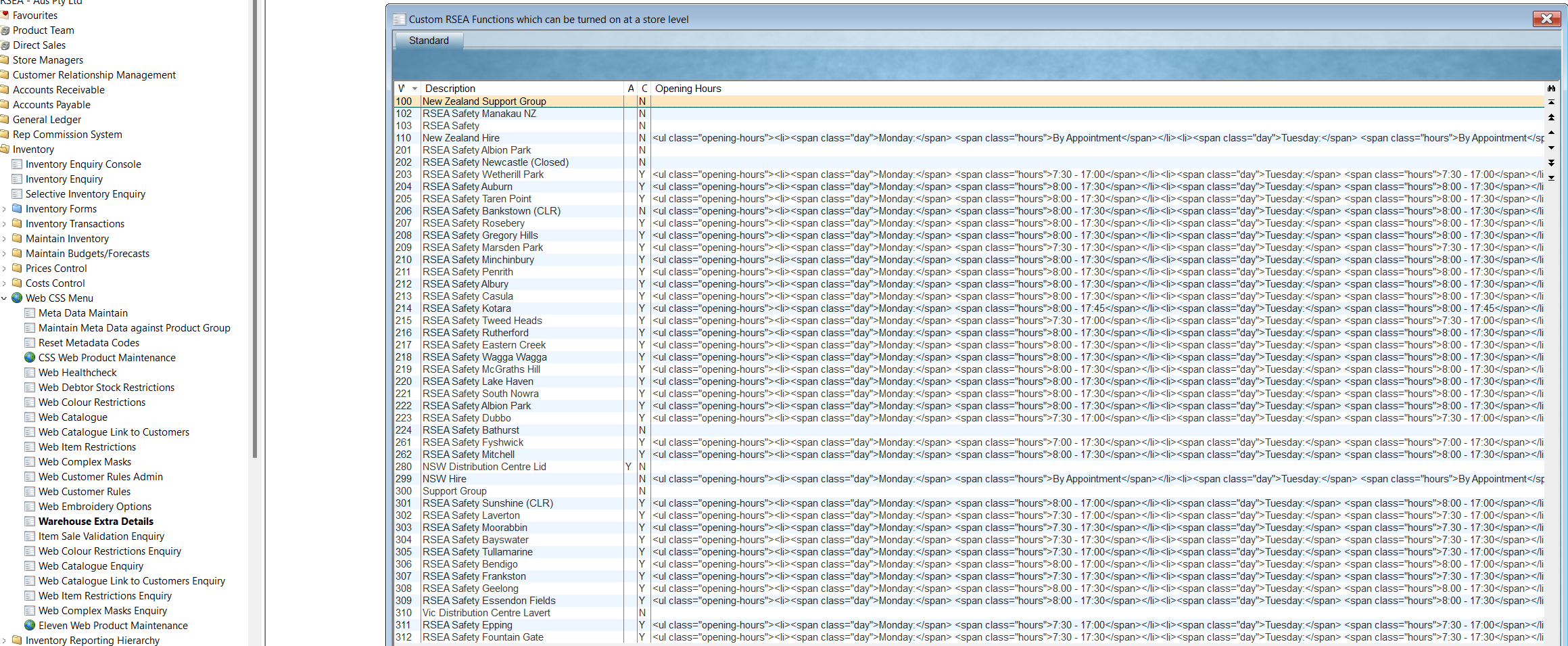Switch to the Standard tab

[x=429, y=41]
